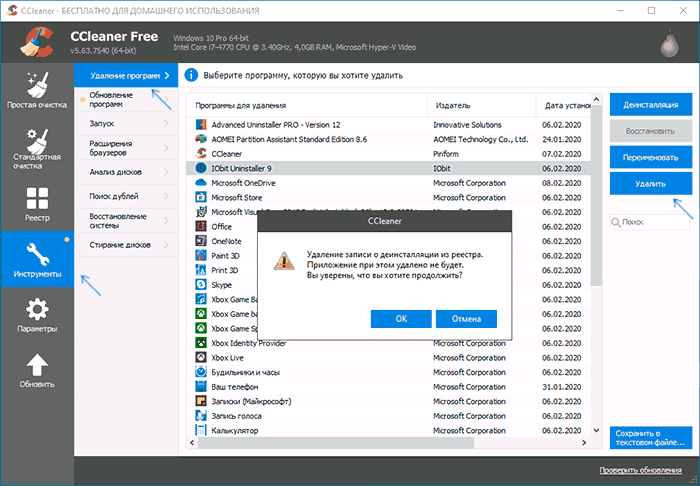Open Удаление программ tab
This screenshot has width=700, height=486.
pyautogui.click(x=126, y=75)
